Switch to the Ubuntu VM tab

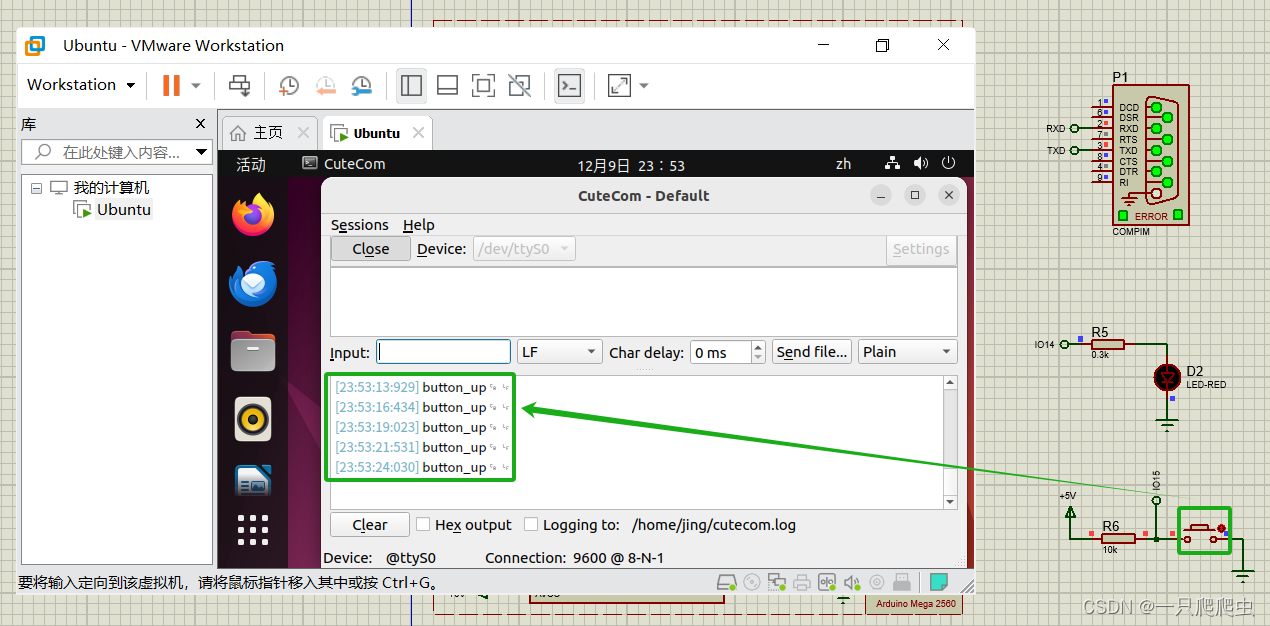377,133
